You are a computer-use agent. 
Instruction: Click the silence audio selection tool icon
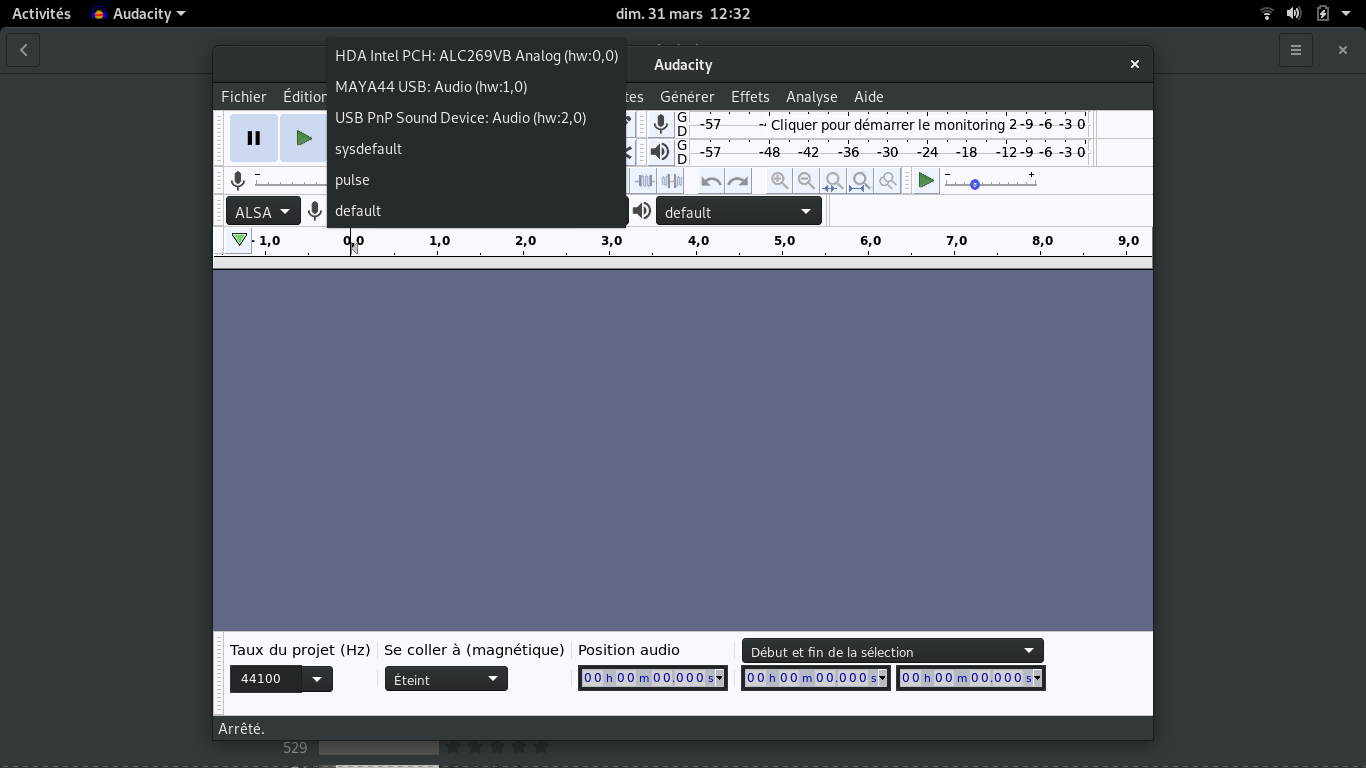point(672,181)
